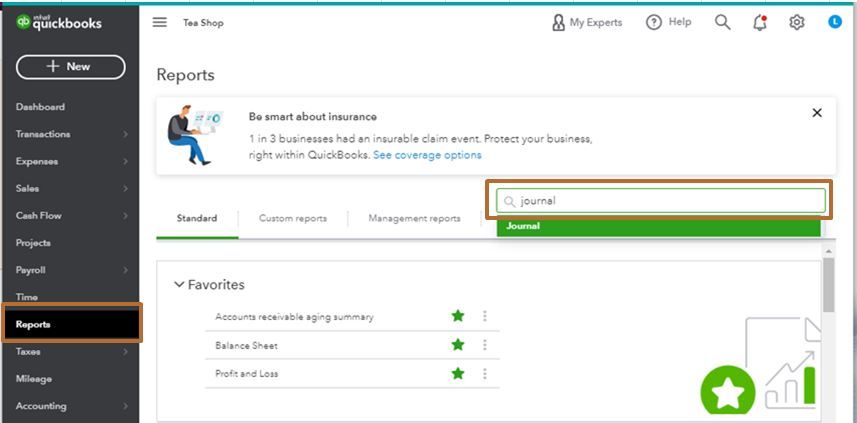Click the scrollbar up arrow

(828, 251)
